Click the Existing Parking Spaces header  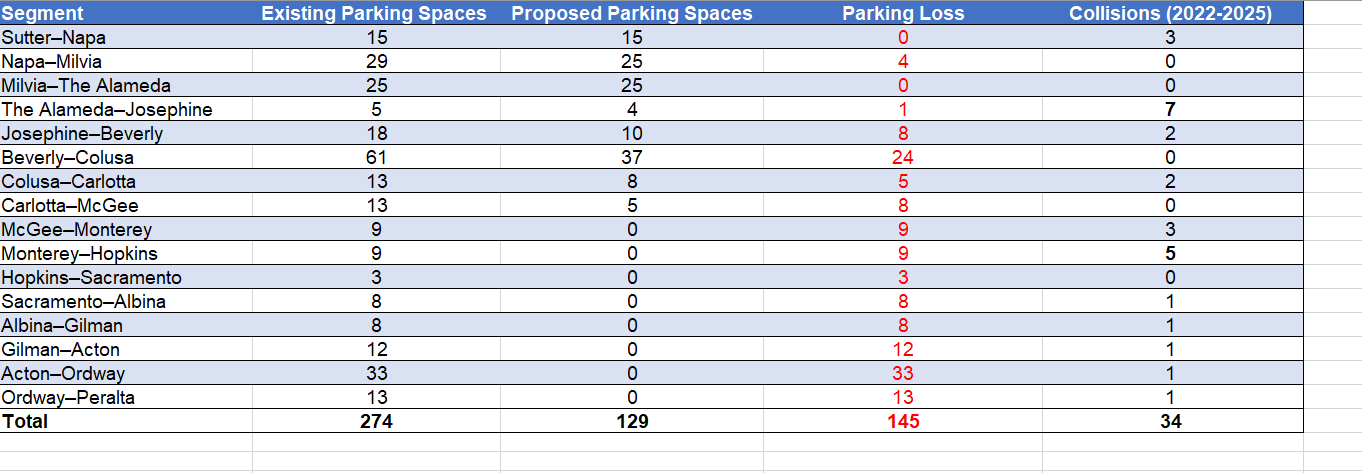tap(374, 13)
